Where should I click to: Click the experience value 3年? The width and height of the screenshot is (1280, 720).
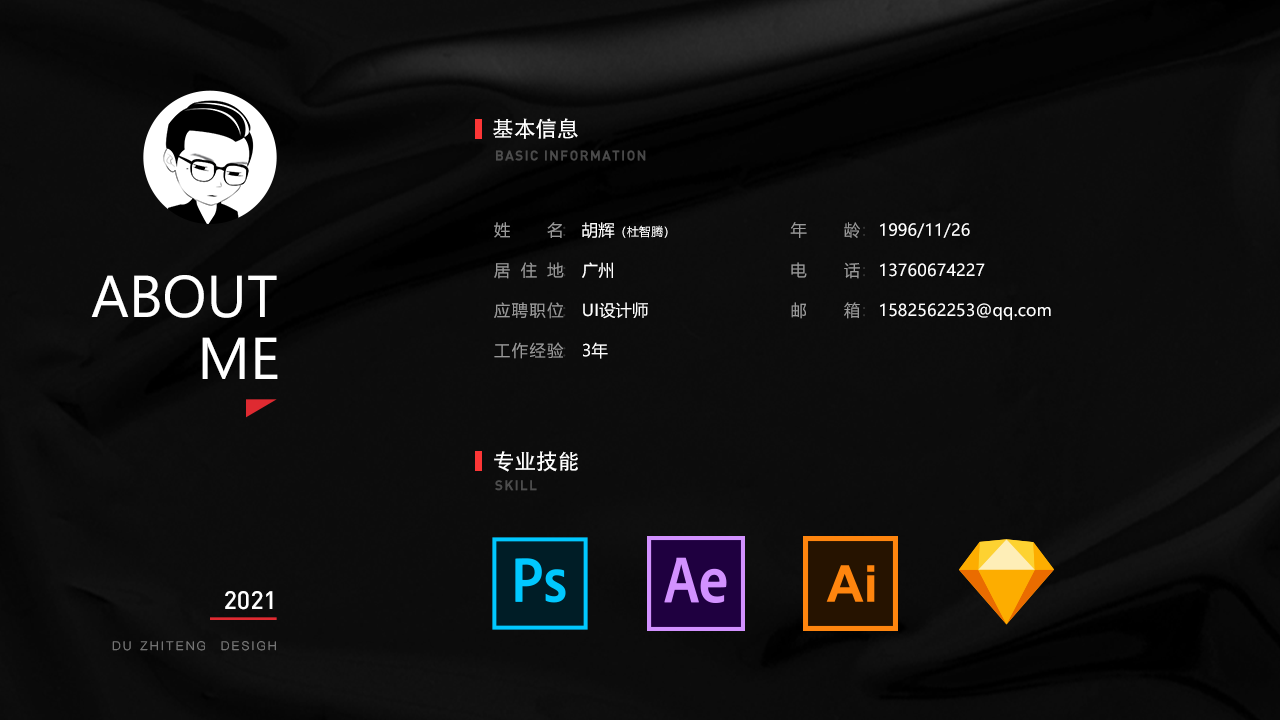595,350
